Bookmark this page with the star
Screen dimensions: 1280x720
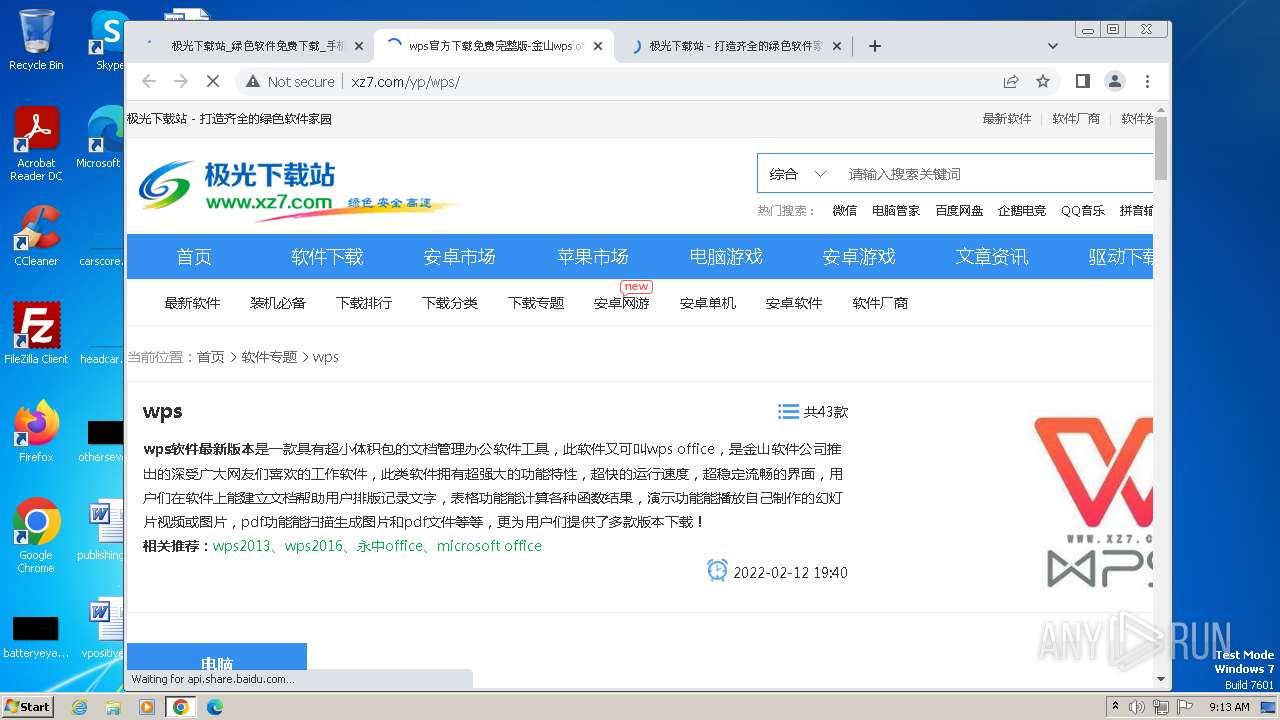[x=1043, y=81]
